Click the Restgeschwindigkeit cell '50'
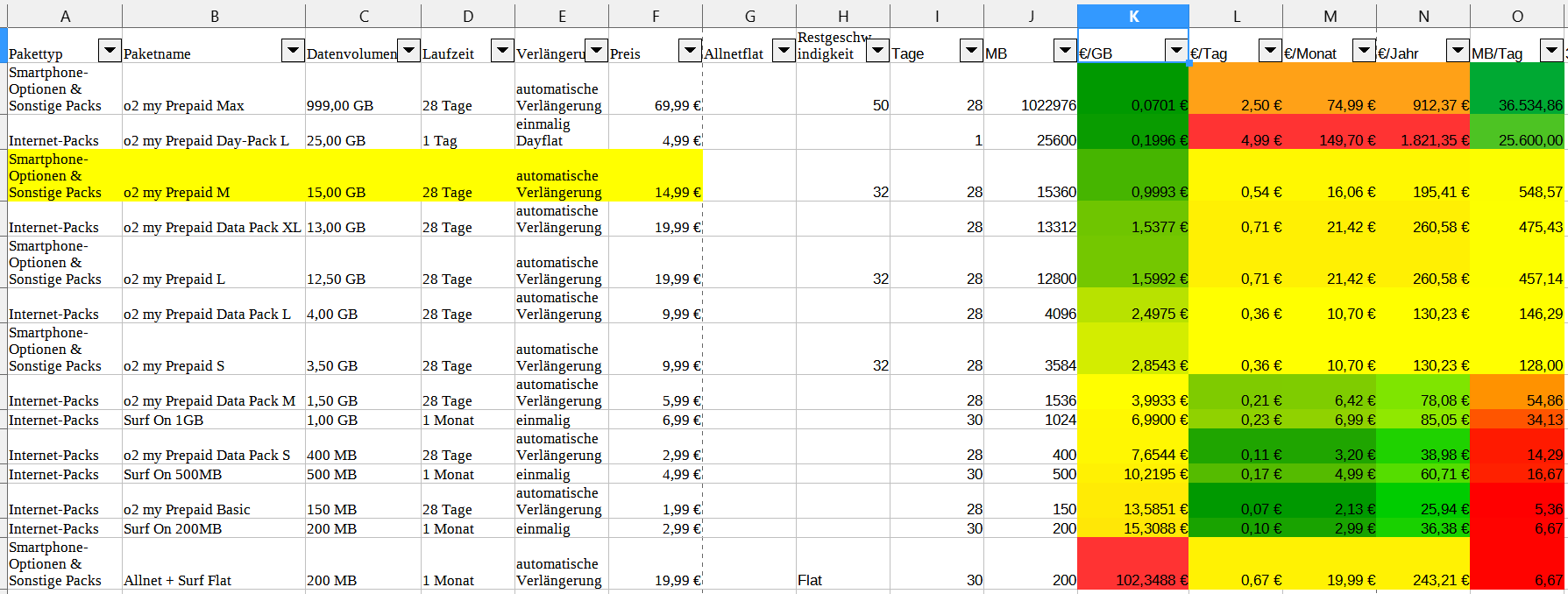This screenshot has height=594, width=1568. pos(843,88)
